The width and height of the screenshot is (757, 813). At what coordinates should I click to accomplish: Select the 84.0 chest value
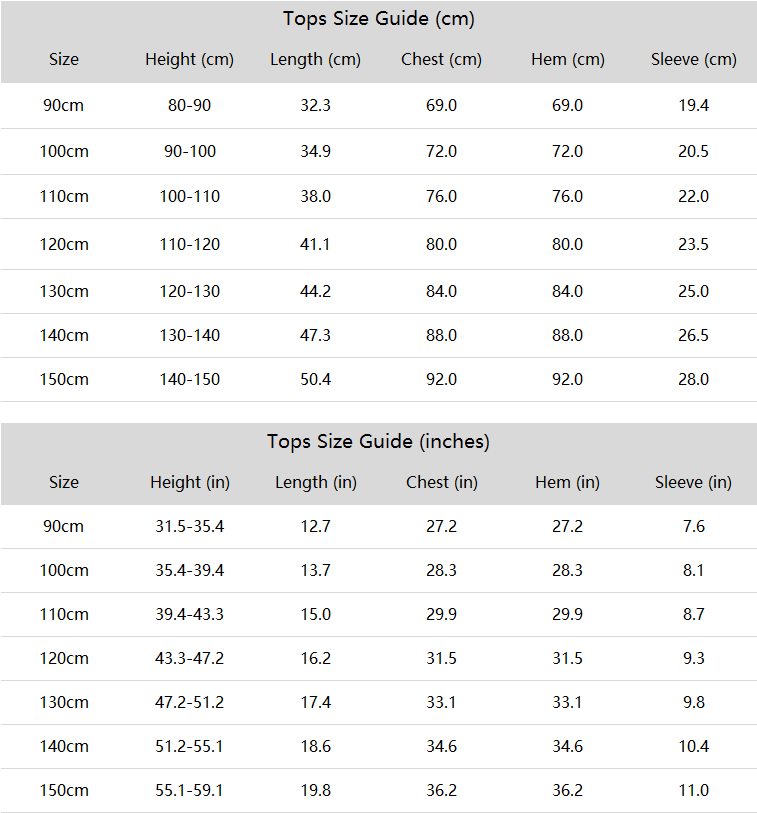pos(441,291)
